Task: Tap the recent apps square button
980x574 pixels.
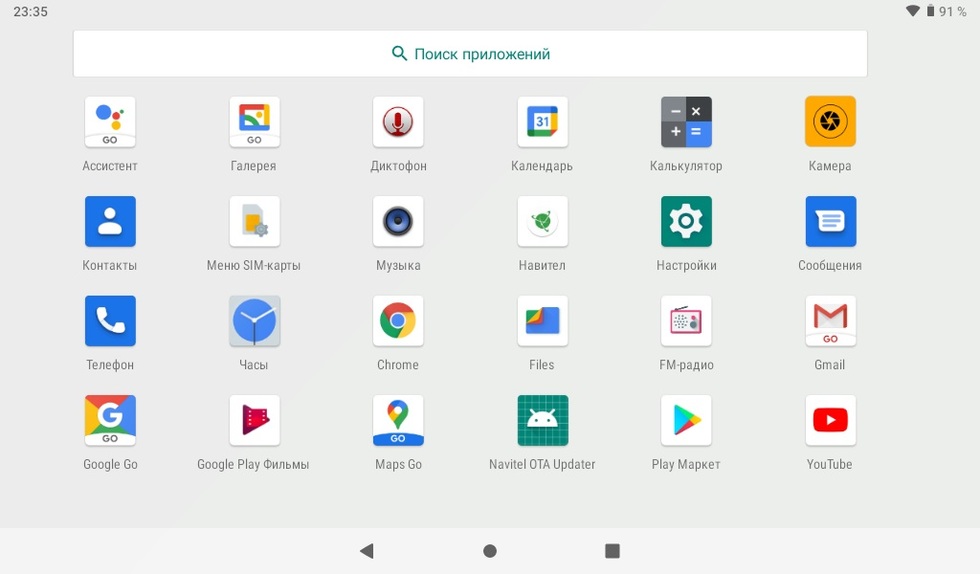Action: [612, 551]
